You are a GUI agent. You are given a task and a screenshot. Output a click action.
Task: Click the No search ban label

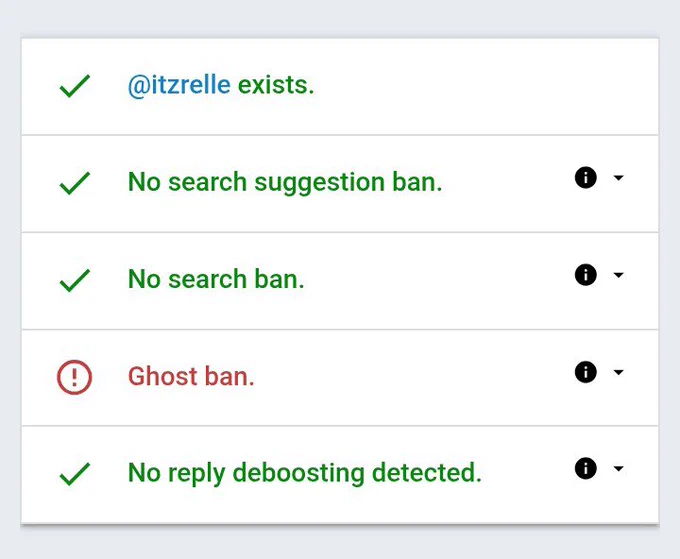(216, 279)
